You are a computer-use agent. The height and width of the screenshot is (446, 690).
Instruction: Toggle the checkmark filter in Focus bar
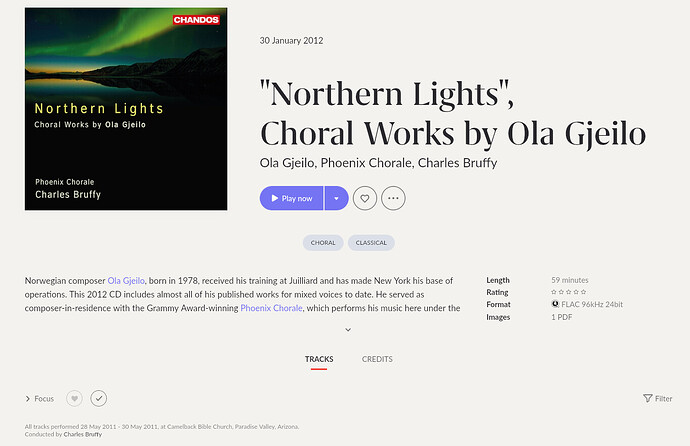[98, 398]
